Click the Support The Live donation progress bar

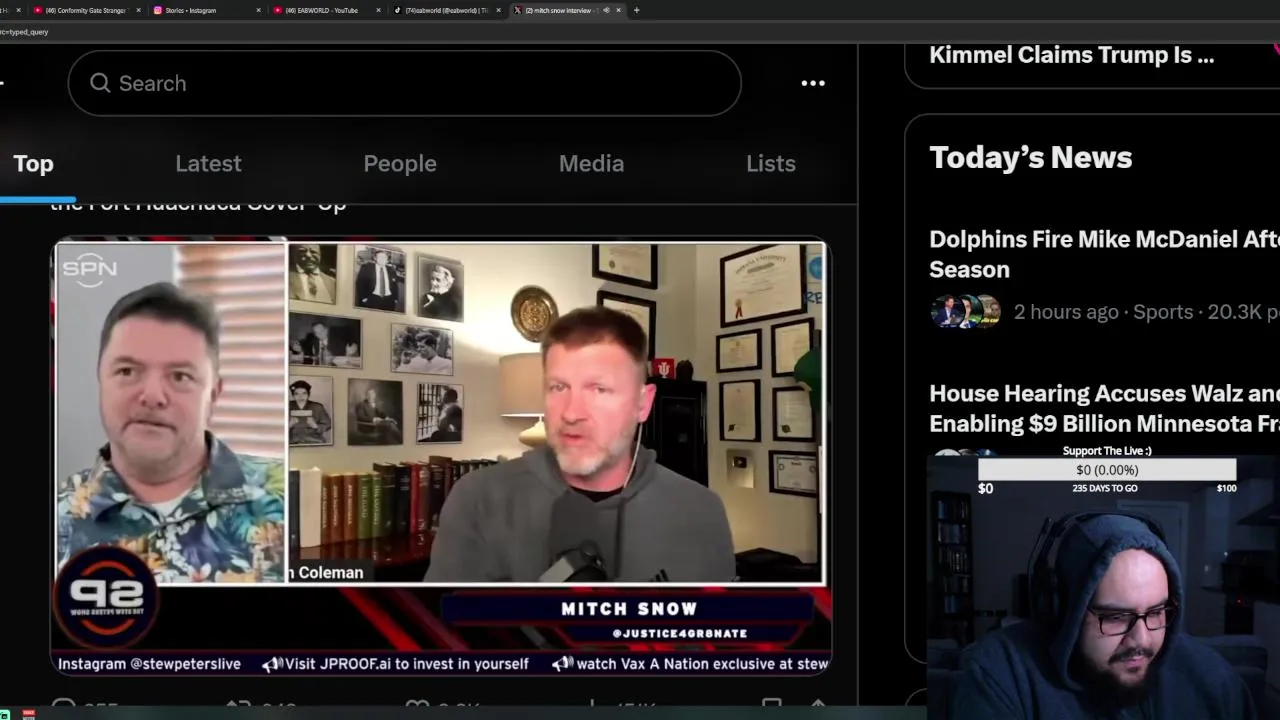(x=1107, y=470)
